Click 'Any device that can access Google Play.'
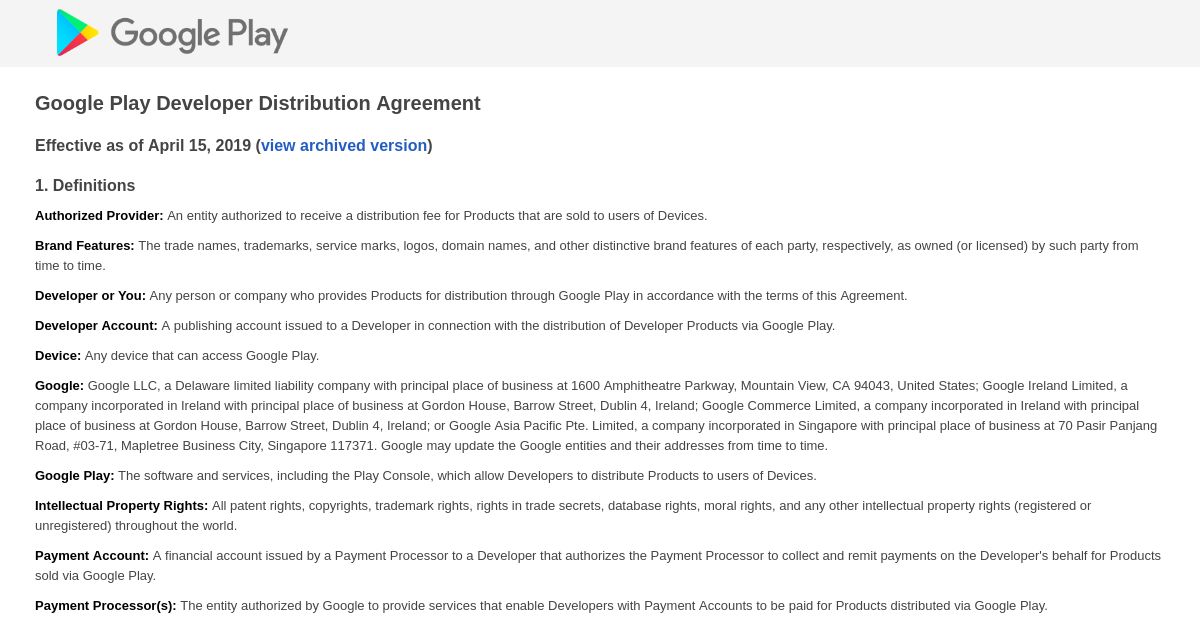This screenshot has height=630, width=1200. 202,356
